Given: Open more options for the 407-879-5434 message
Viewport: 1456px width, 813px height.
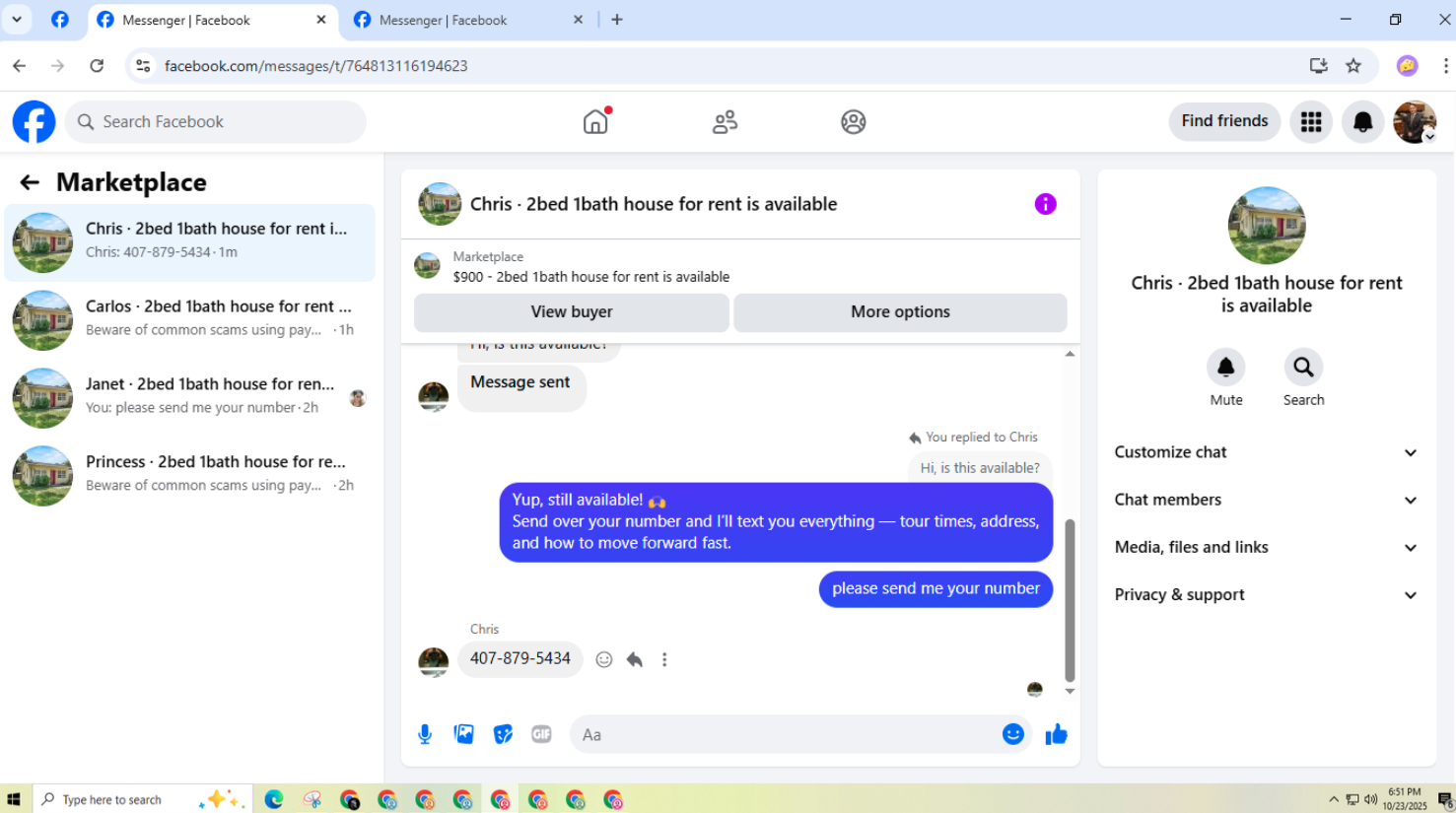Looking at the screenshot, I should point(664,659).
